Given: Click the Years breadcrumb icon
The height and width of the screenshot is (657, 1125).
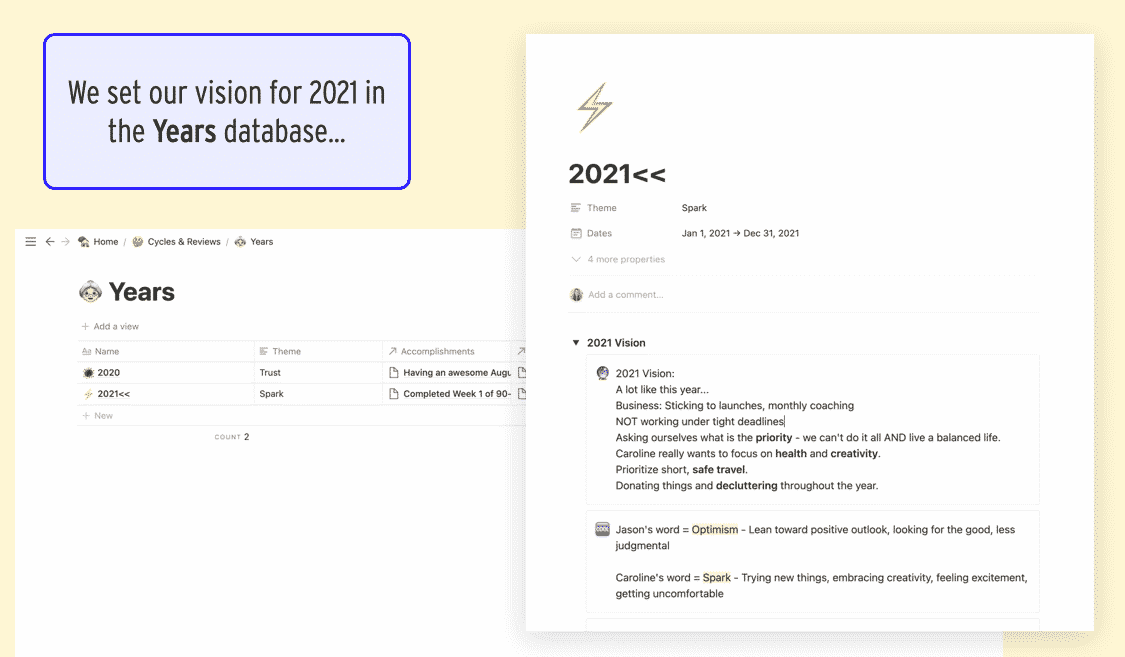Looking at the screenshot, I should click(x=240, y=242).
